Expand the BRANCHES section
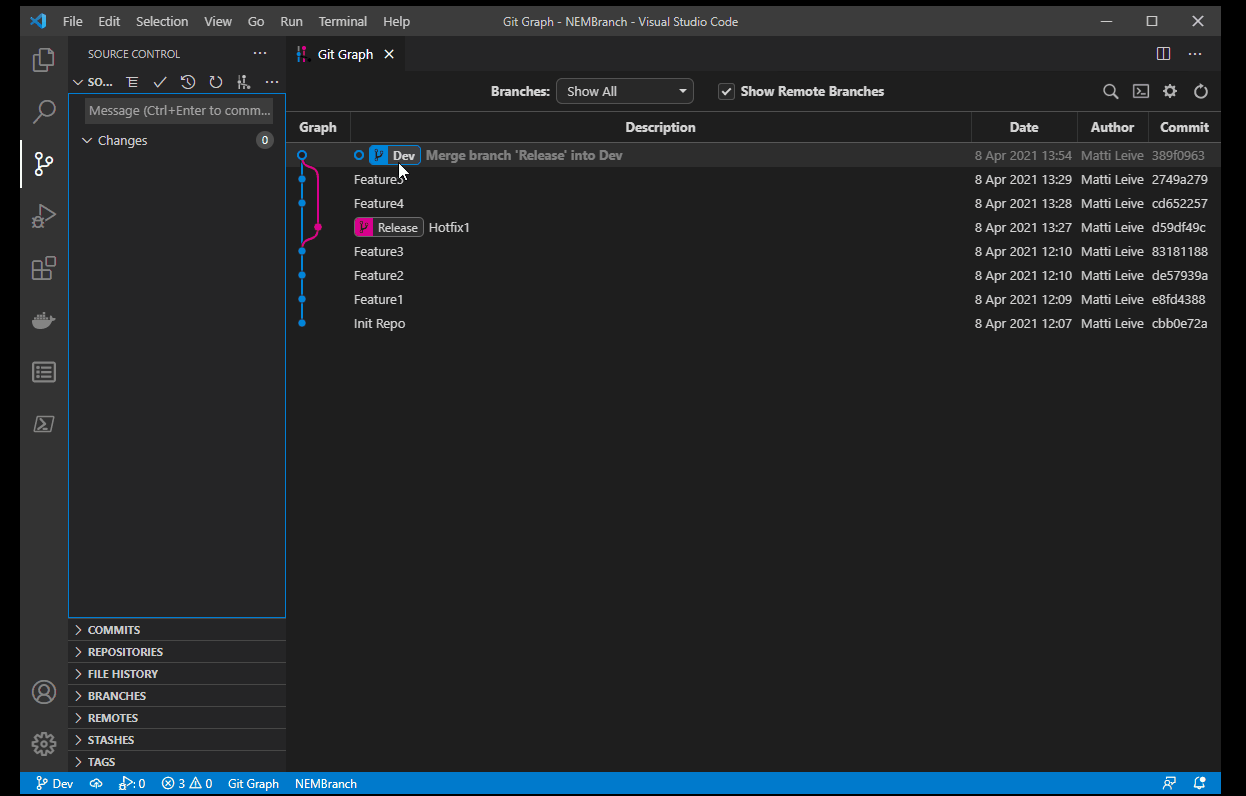This screenshot has height=796, width=1246. [177, 696]
